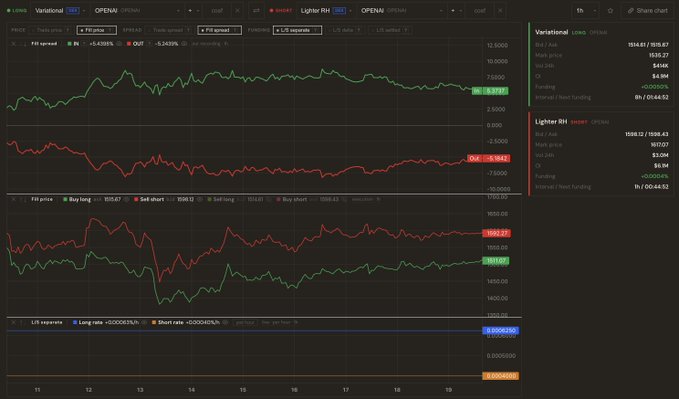
Task: Open info icon beside Sell short price
Action: (x=199, y=199)
